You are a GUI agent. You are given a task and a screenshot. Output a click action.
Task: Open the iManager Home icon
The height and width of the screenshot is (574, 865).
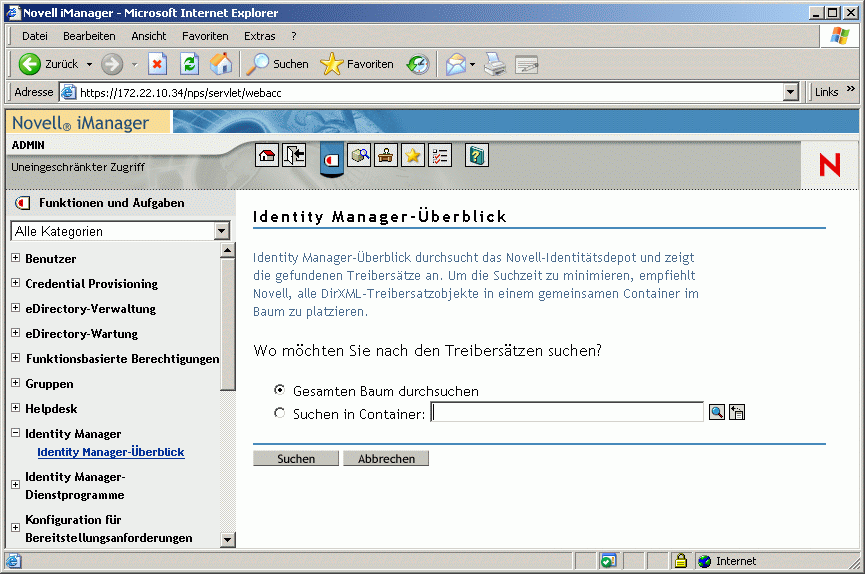pyautogui.click(x=267, y=156)
